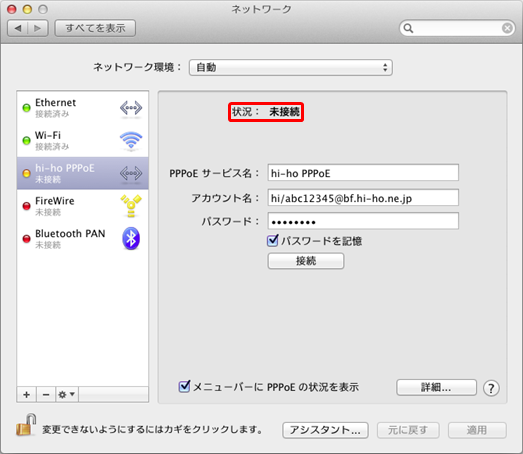The image size is (523, 454).
Task: Open the gear action menu
Action: [67, 395]
